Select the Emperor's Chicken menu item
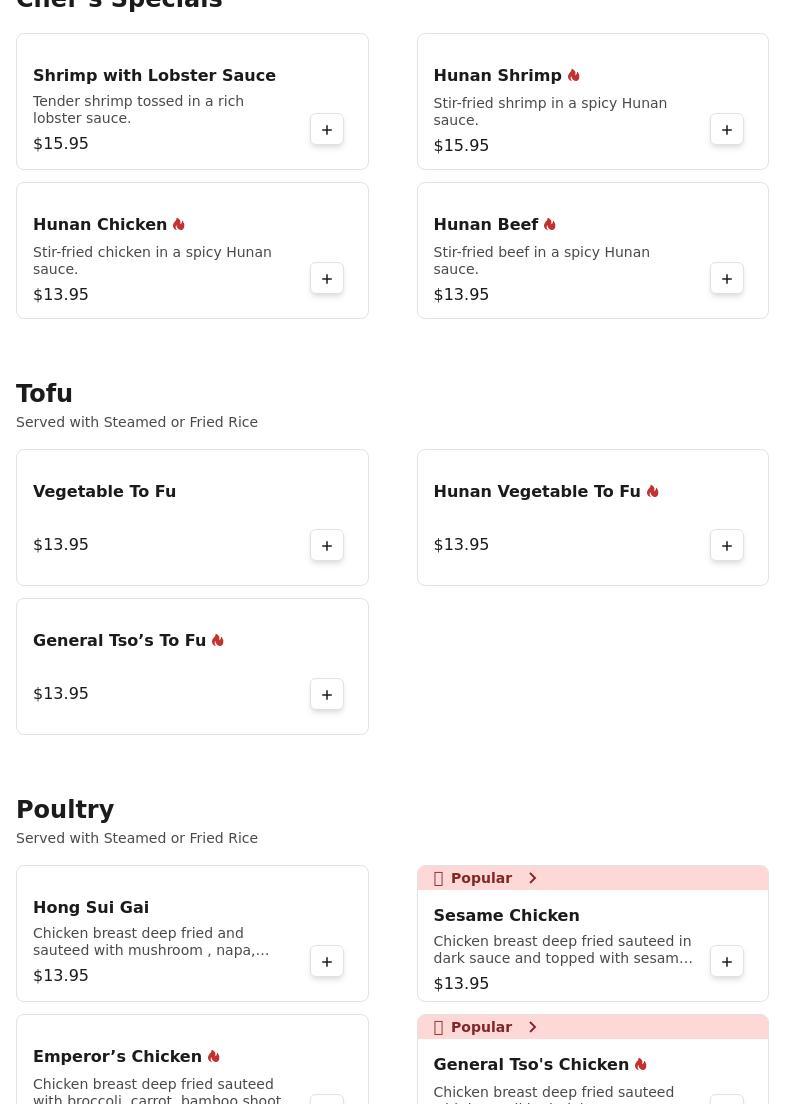The width and height of the screenshot is (785, 1104). click(x=117, y=1057)
